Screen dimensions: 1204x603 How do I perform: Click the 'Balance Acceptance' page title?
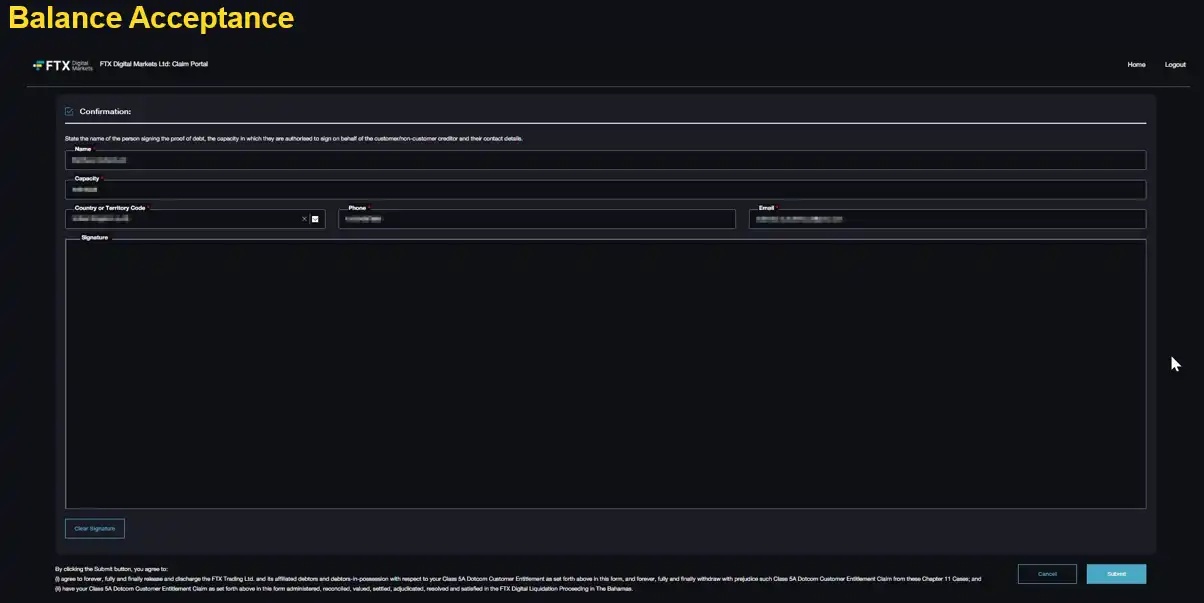click(151, 18)
